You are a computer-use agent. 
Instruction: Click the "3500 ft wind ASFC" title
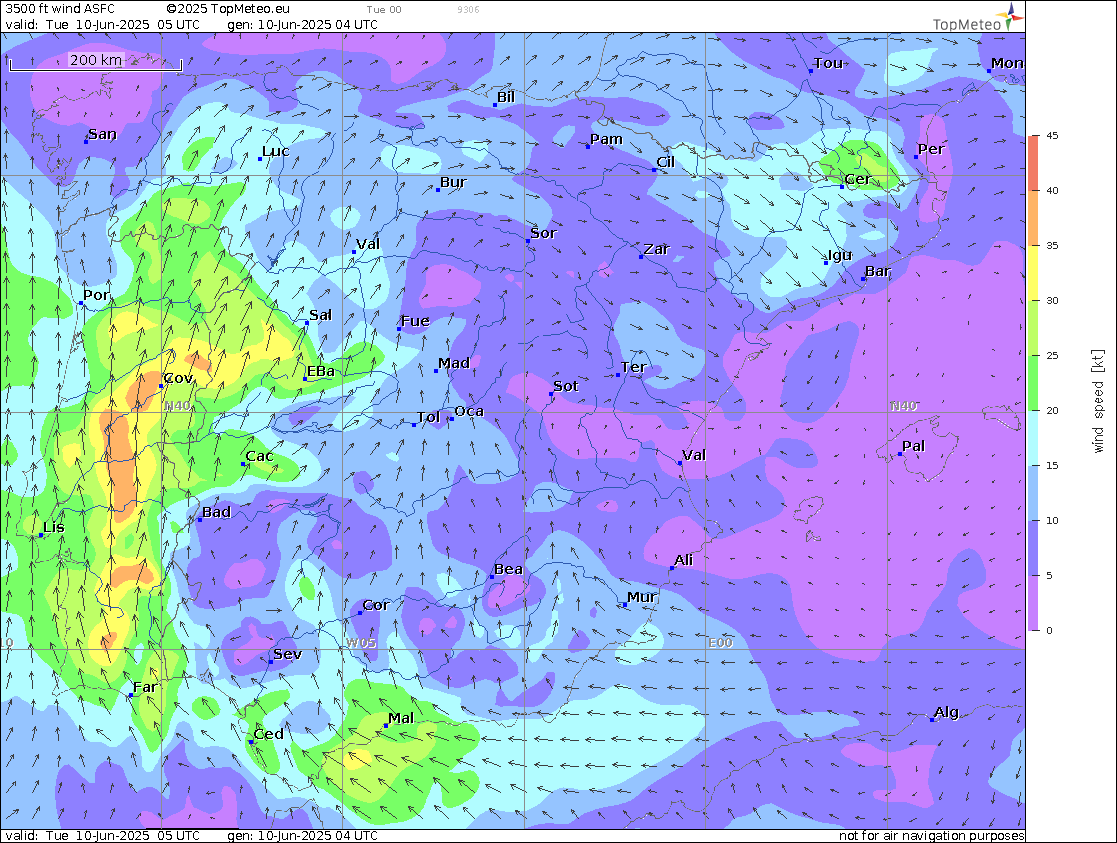(60, 9)
